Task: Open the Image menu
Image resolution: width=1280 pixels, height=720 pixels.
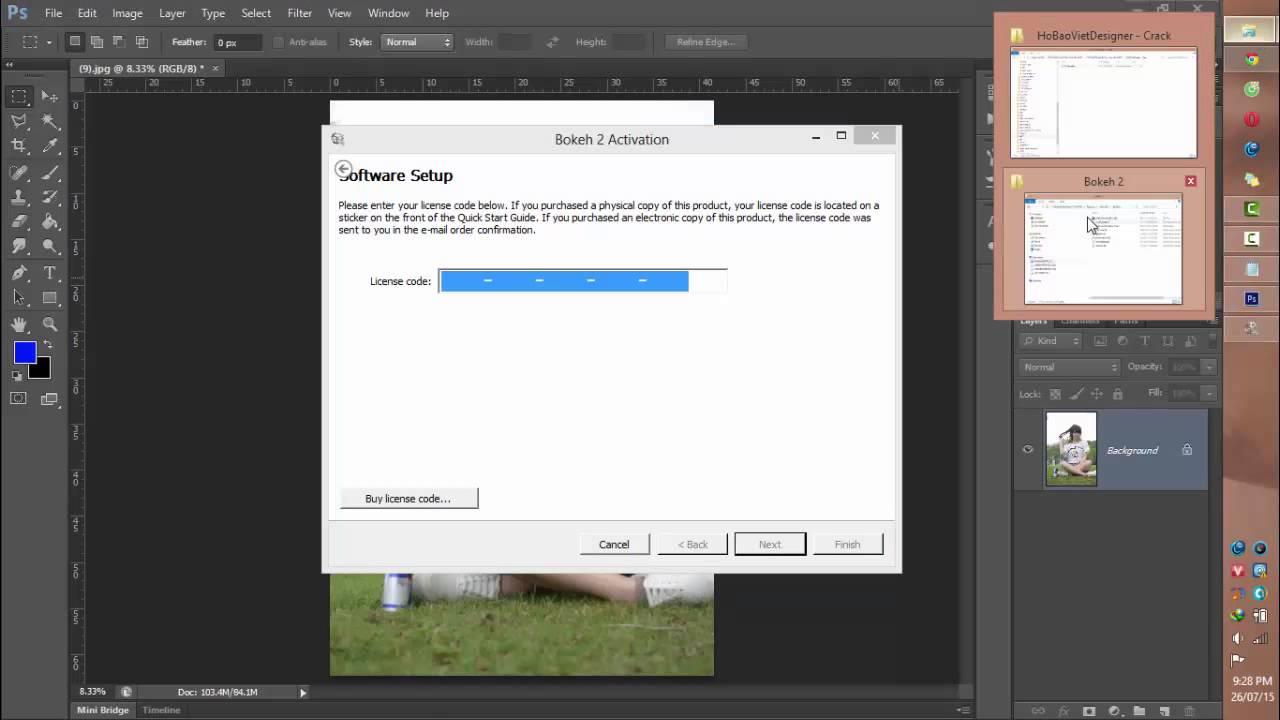Action: 127,13
